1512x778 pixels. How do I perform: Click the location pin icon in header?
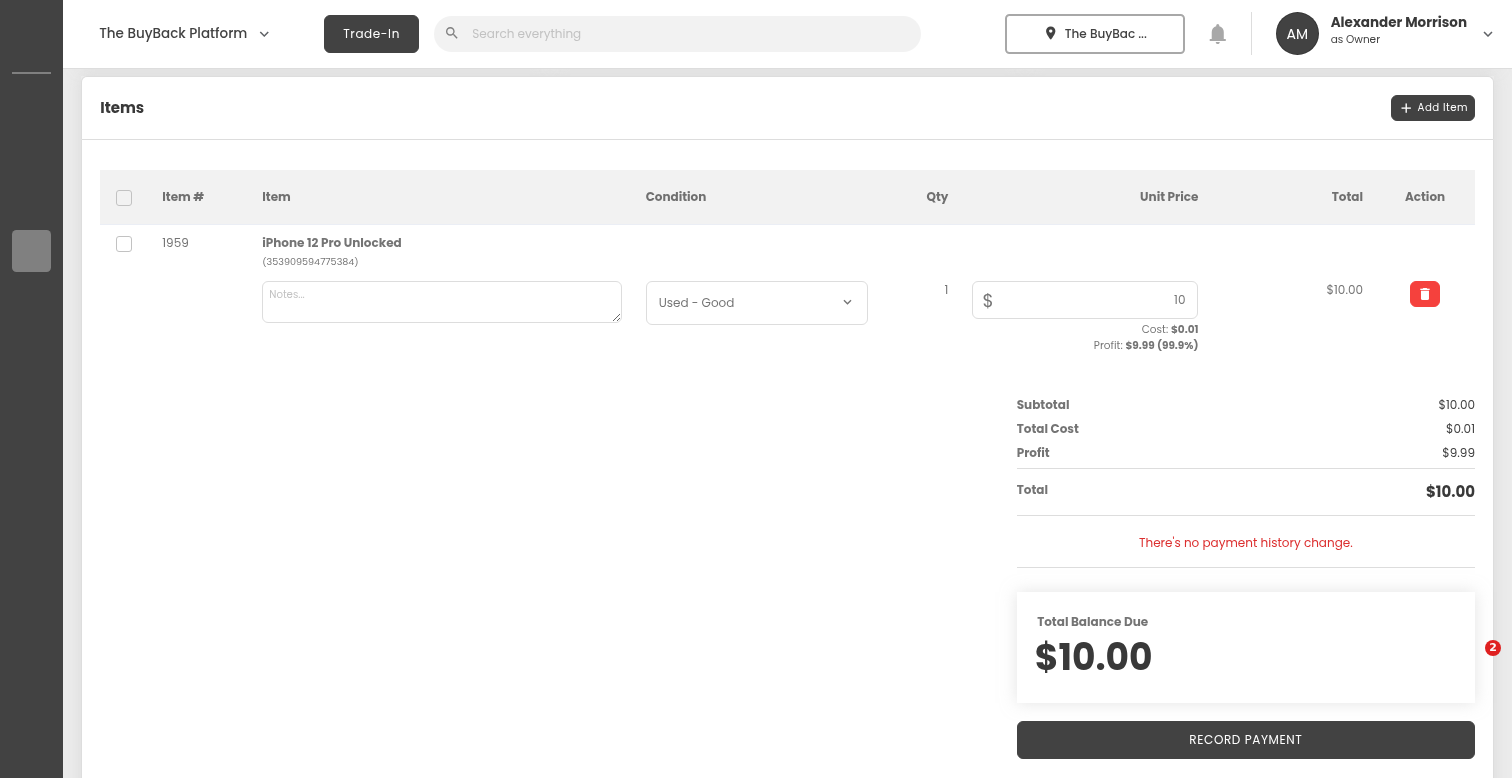click(x=1050, y=34)
